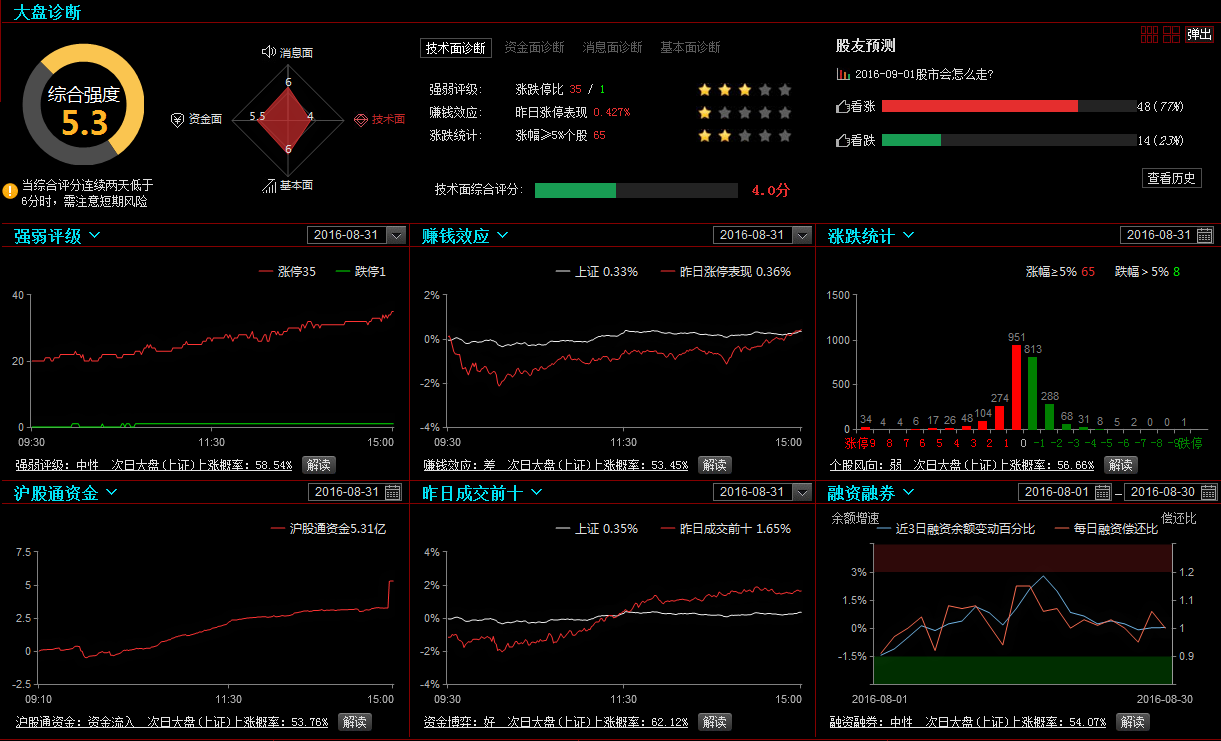
Task: Click 解读 button under 涨跌统计 chart
Action: pos(1120,465)
